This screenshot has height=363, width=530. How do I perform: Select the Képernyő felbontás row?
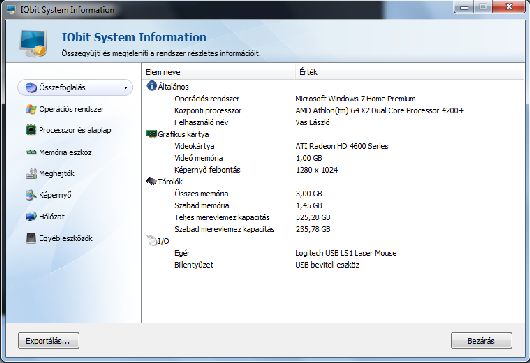point(333,170)
